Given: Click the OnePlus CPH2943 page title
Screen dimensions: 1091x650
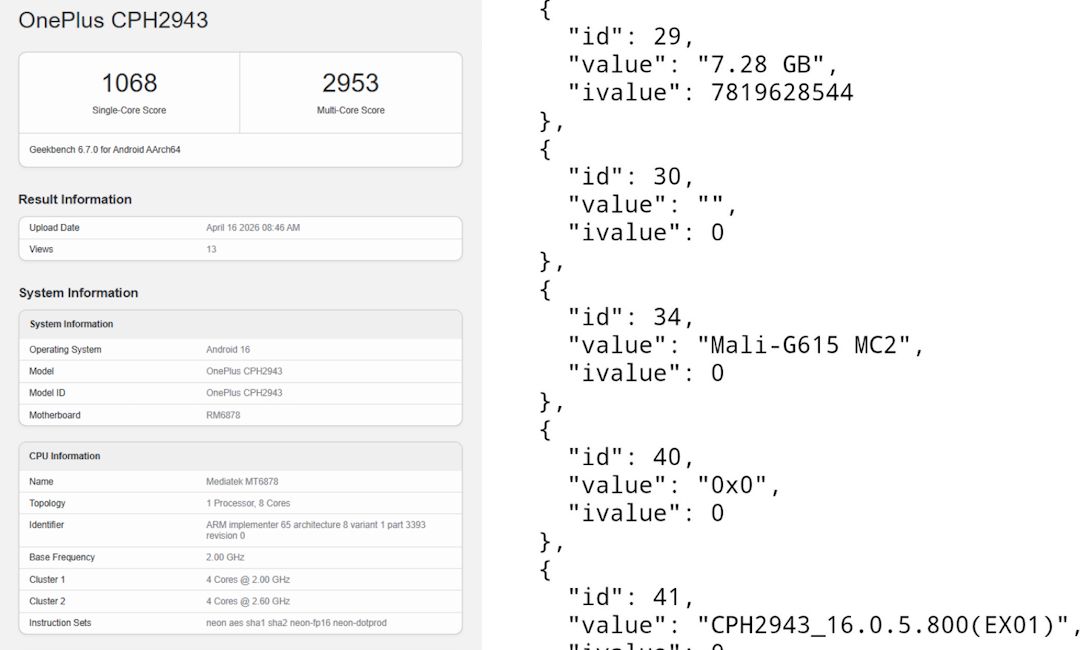Looking at the screenshot, I should point(113,20).
